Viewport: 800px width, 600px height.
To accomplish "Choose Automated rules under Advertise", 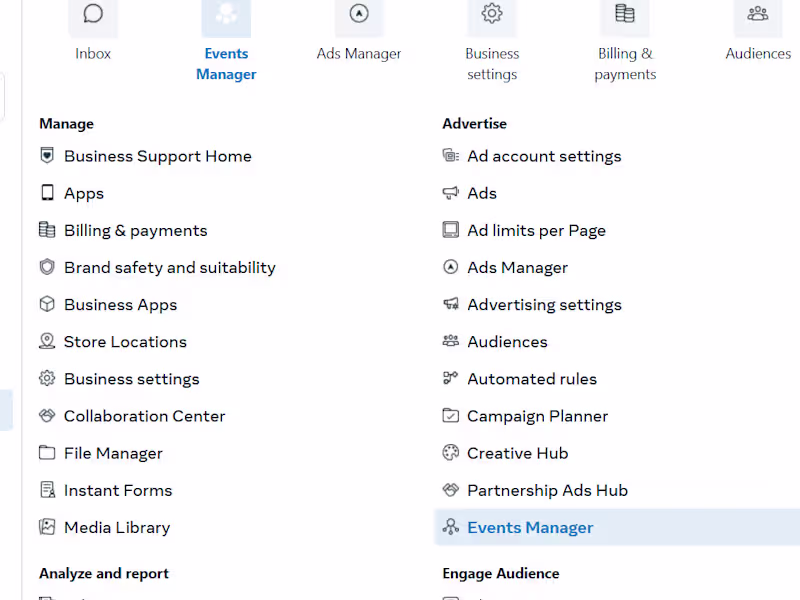I will 532,379.
